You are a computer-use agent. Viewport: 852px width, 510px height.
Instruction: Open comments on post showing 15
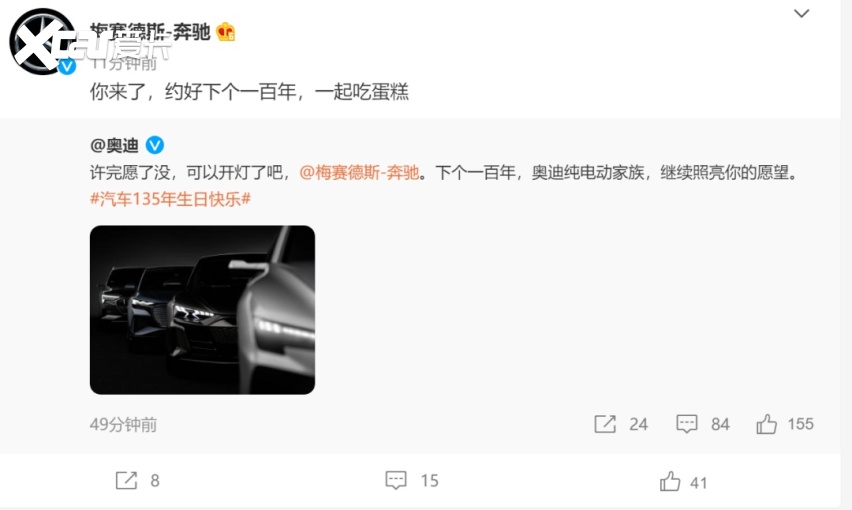point(396,480)
